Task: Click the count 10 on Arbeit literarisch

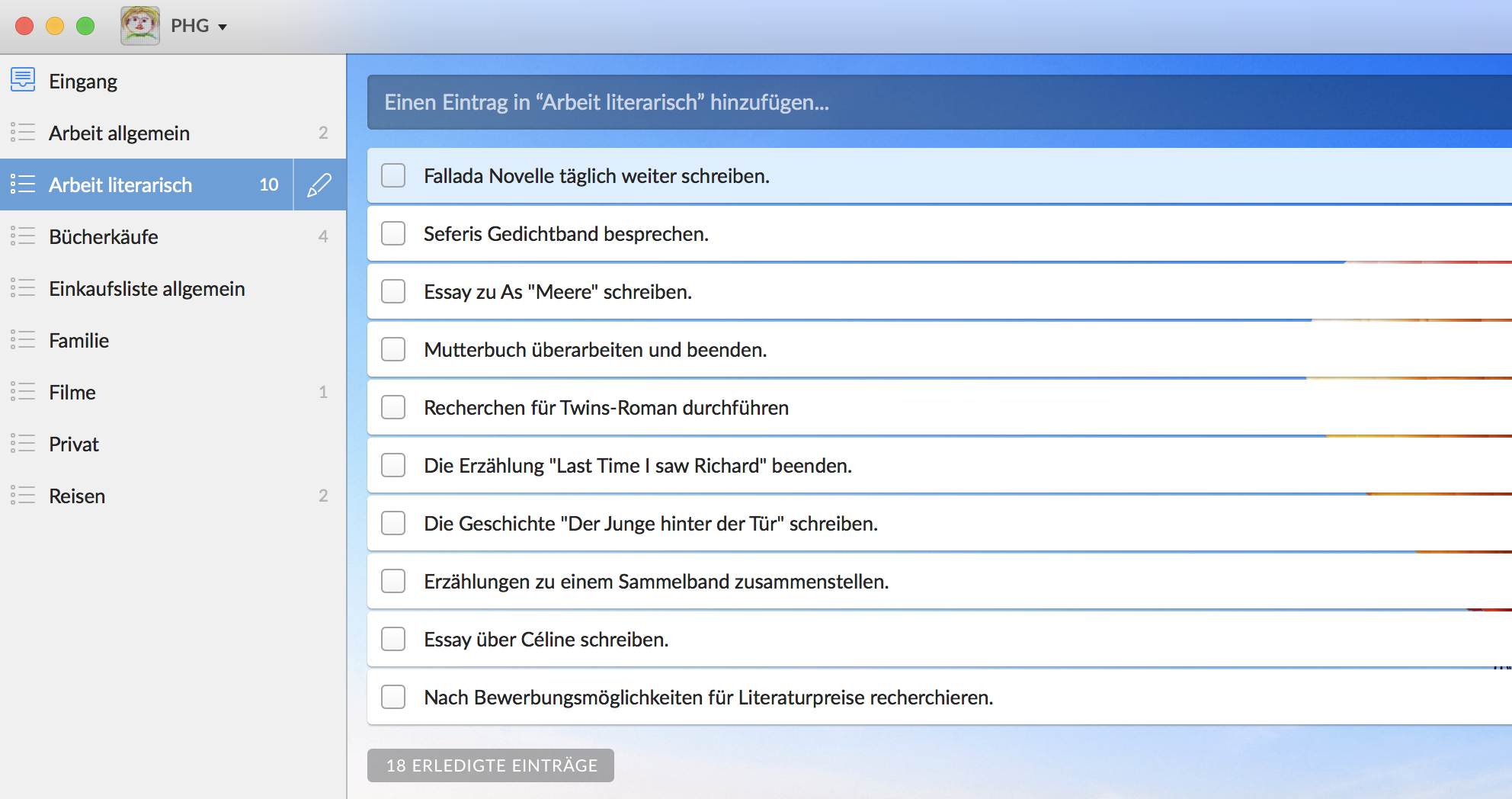Action: pos(269,185)
